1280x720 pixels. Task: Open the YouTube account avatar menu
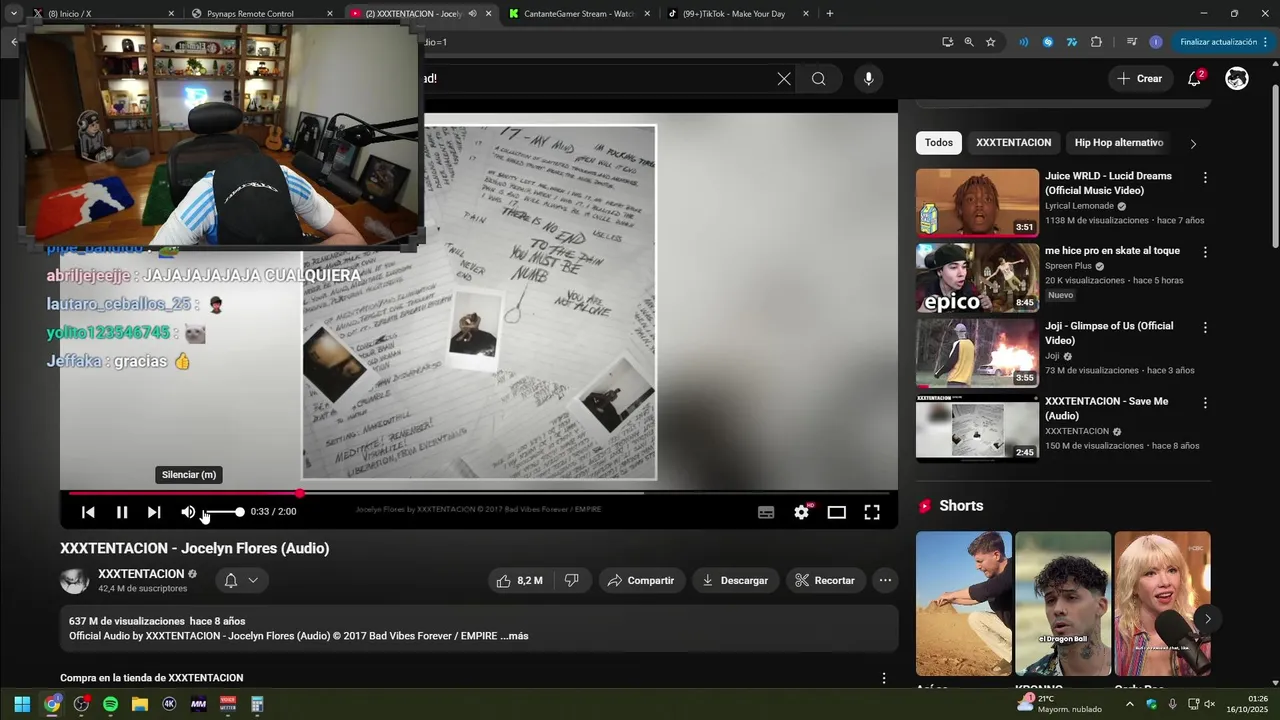click(x=1237, y=79)
